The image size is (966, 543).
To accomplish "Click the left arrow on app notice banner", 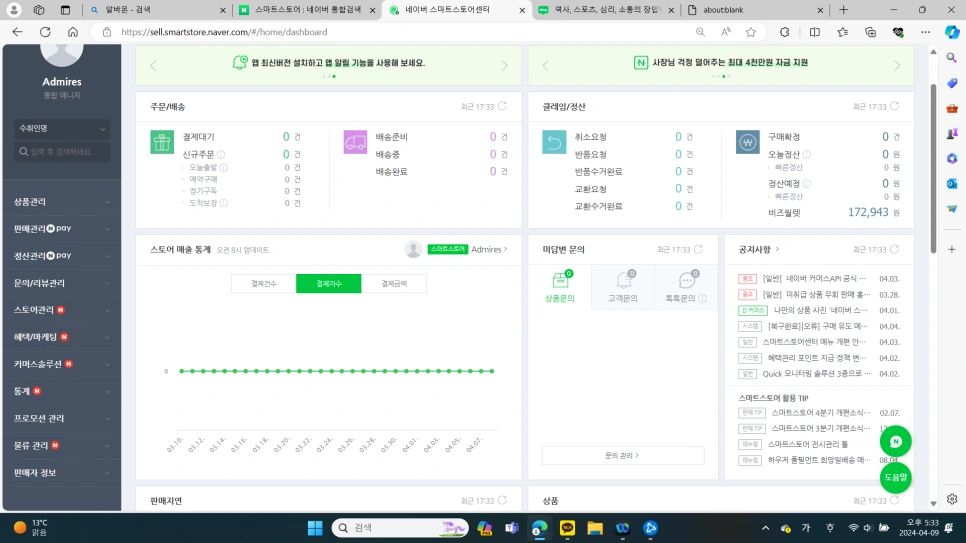I will pos(153,65).
